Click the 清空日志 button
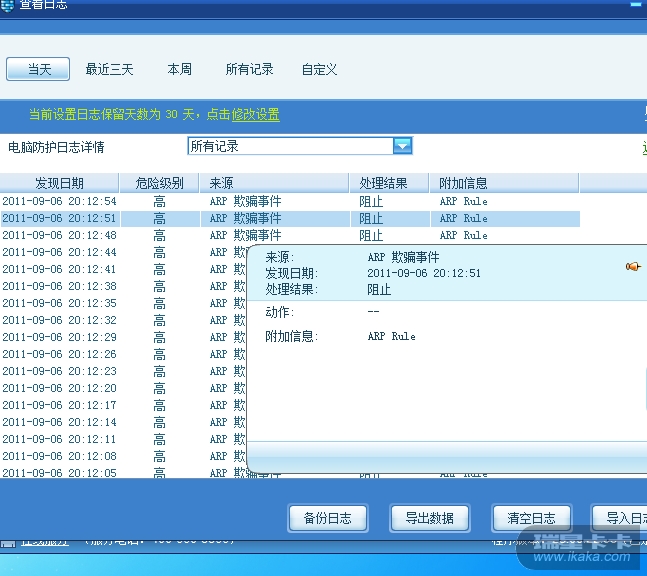This screenshot has width=647, height=576. point(531,518)
